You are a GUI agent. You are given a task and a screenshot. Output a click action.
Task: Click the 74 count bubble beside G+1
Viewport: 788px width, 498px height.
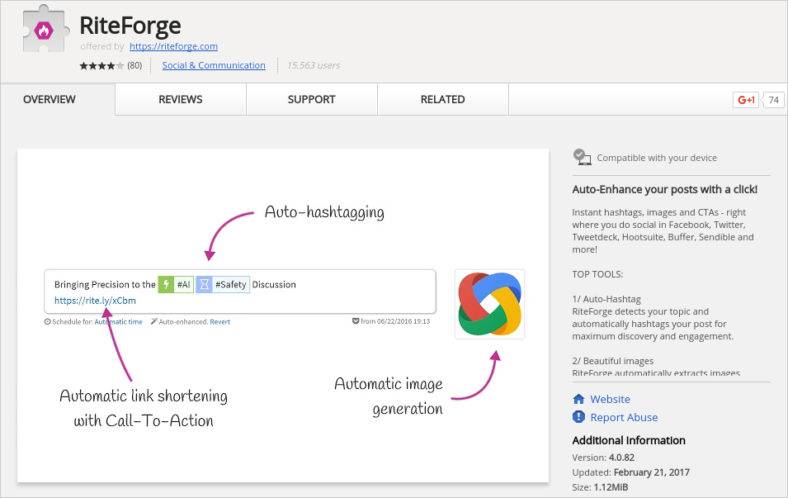click(773, 100)
